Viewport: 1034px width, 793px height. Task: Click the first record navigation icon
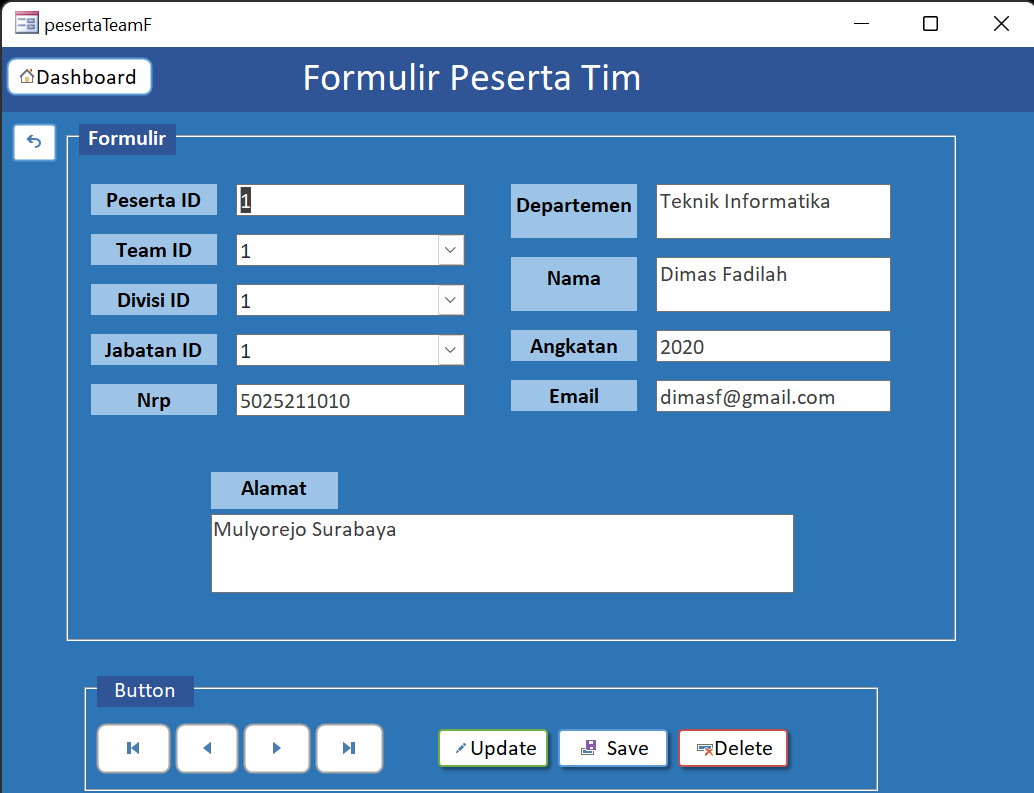pyautogui.click(x=133, y=748)
